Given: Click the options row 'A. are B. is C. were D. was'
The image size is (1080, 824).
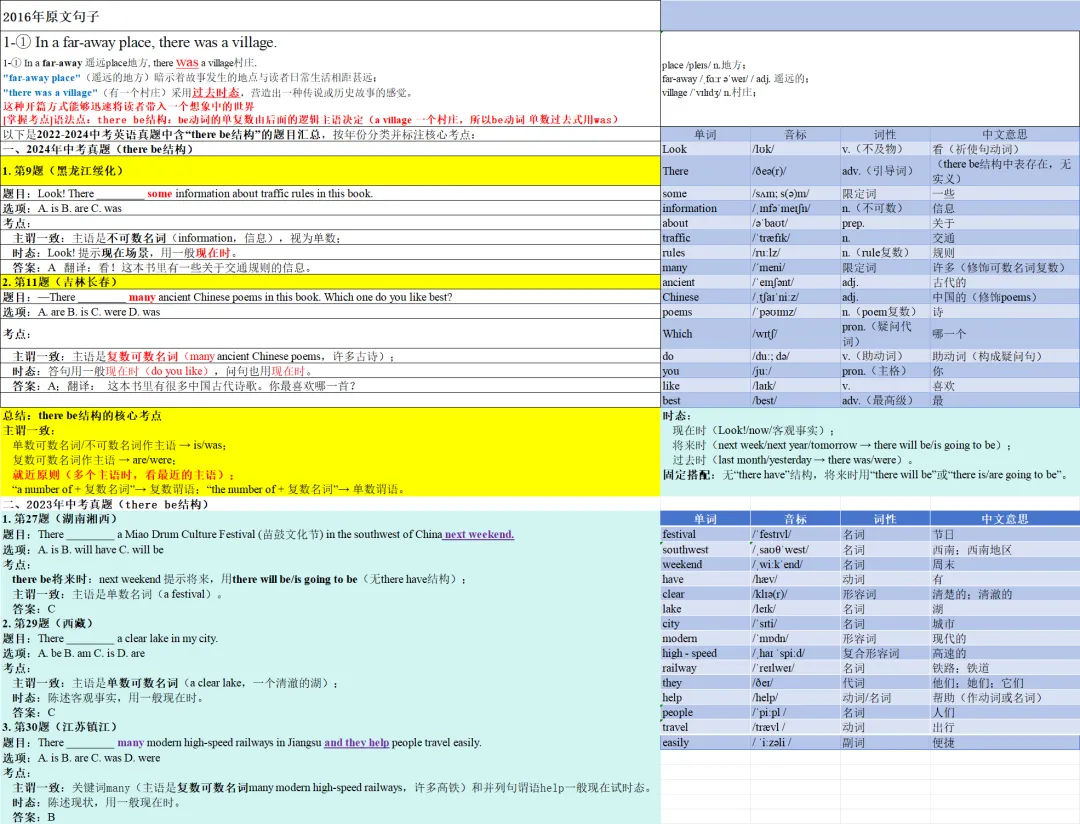Looking at the screenshot, I should [330, 311].
